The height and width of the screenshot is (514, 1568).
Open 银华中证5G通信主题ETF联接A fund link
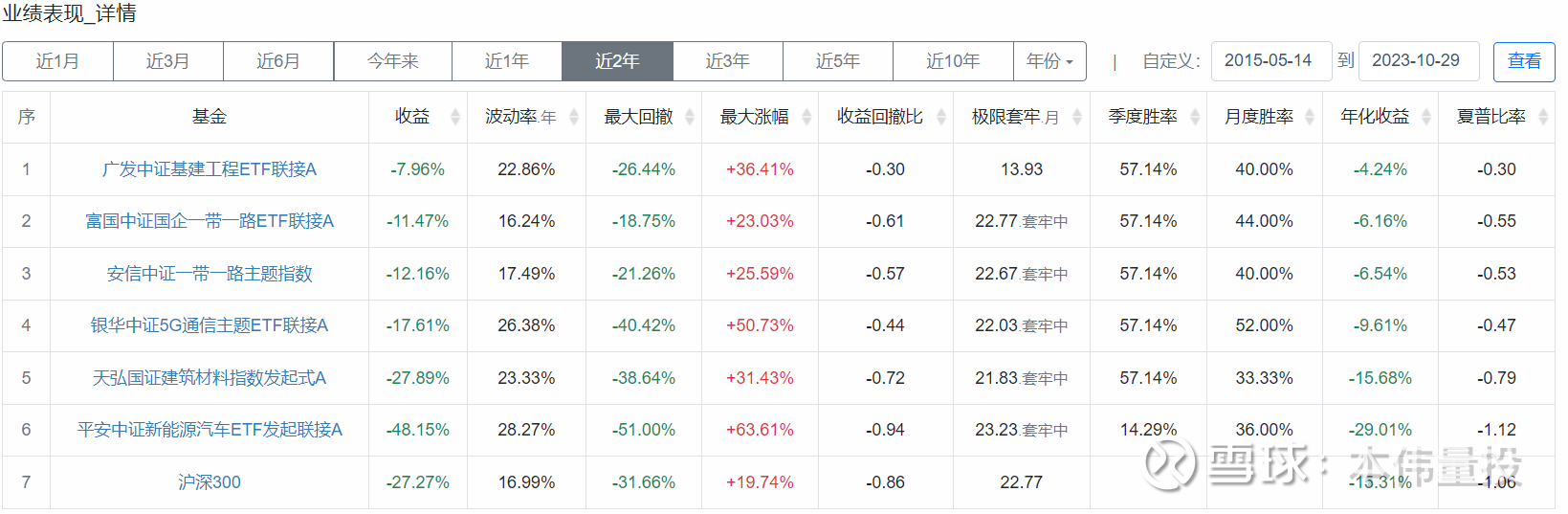point(210,325)
